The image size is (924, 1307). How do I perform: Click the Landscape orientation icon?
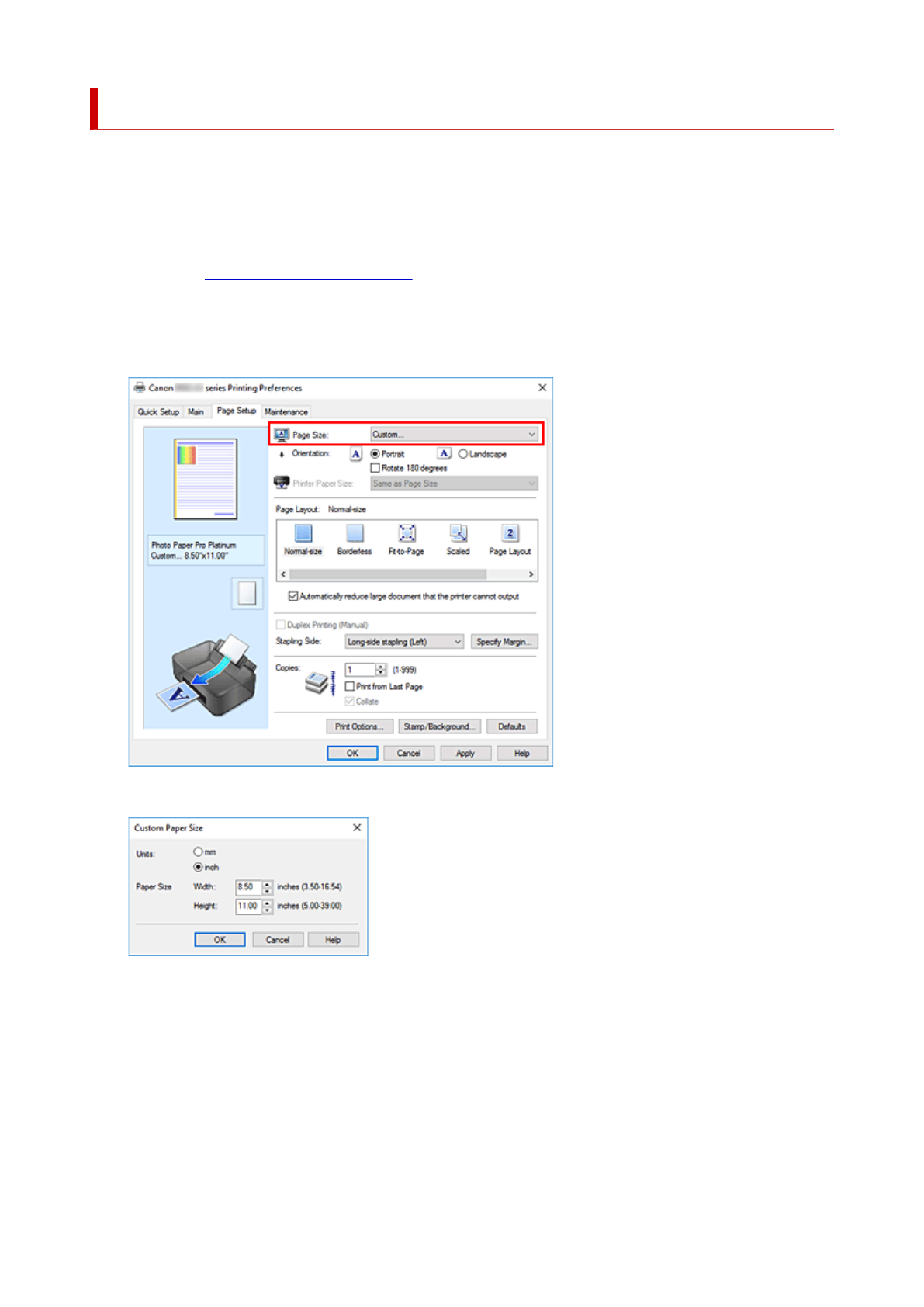click(x=445, y=454)
